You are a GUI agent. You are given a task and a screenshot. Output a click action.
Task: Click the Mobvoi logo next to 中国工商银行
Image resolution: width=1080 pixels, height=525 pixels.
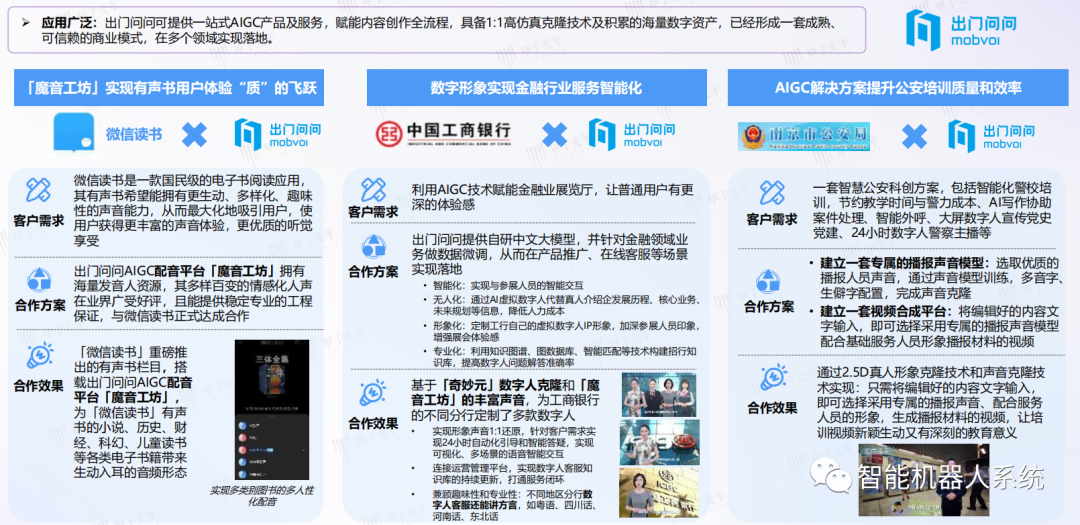pyautogui.click(x=632, y=134)
